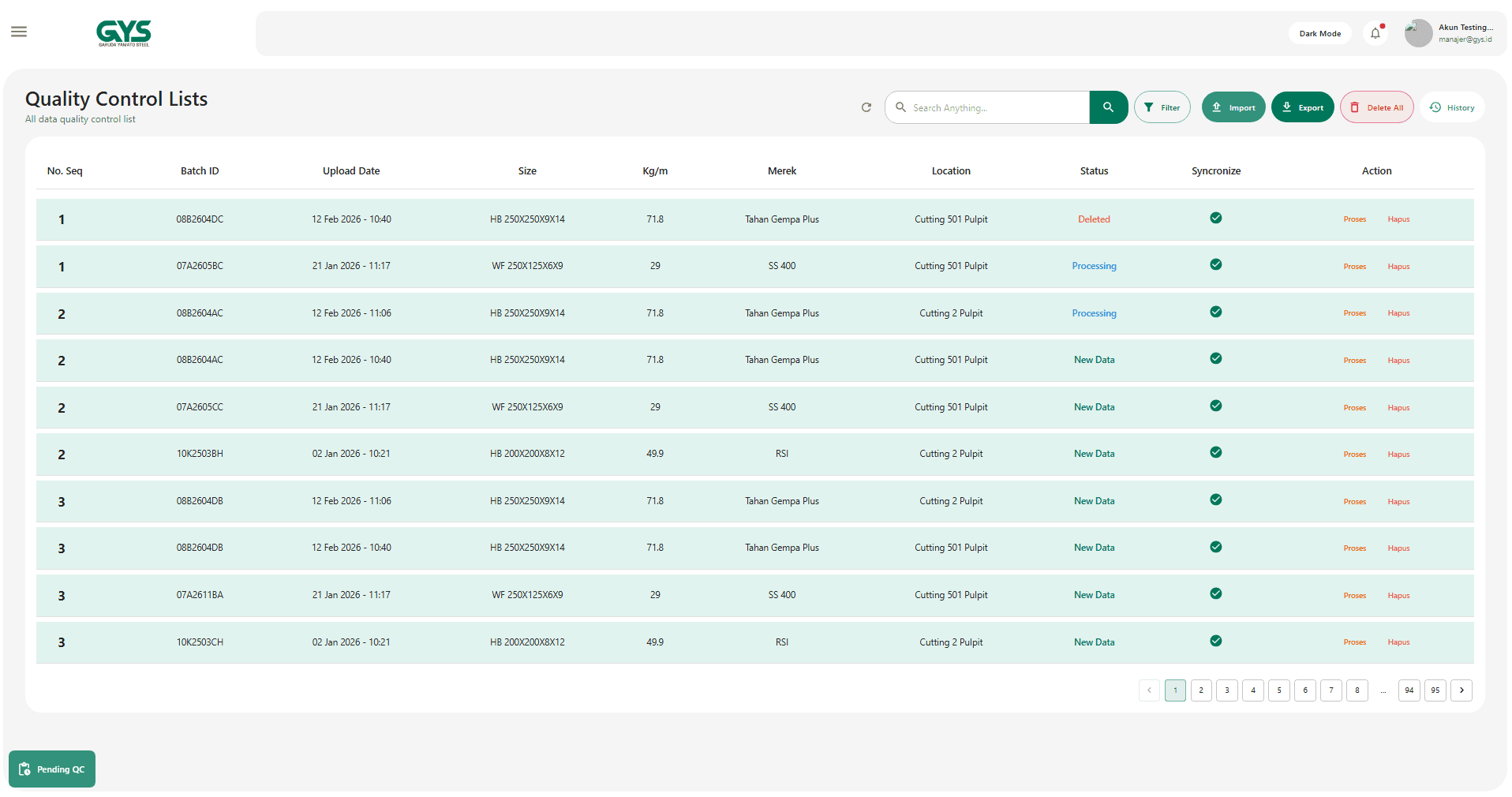Viewport: 1512px width, 797px height.
Task: Open the Filter options
Action: click(x=1162, y=107)
